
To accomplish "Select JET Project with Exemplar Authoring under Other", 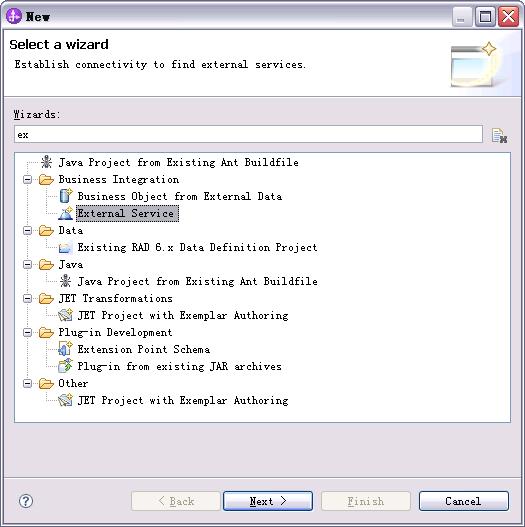I will 183,400.
